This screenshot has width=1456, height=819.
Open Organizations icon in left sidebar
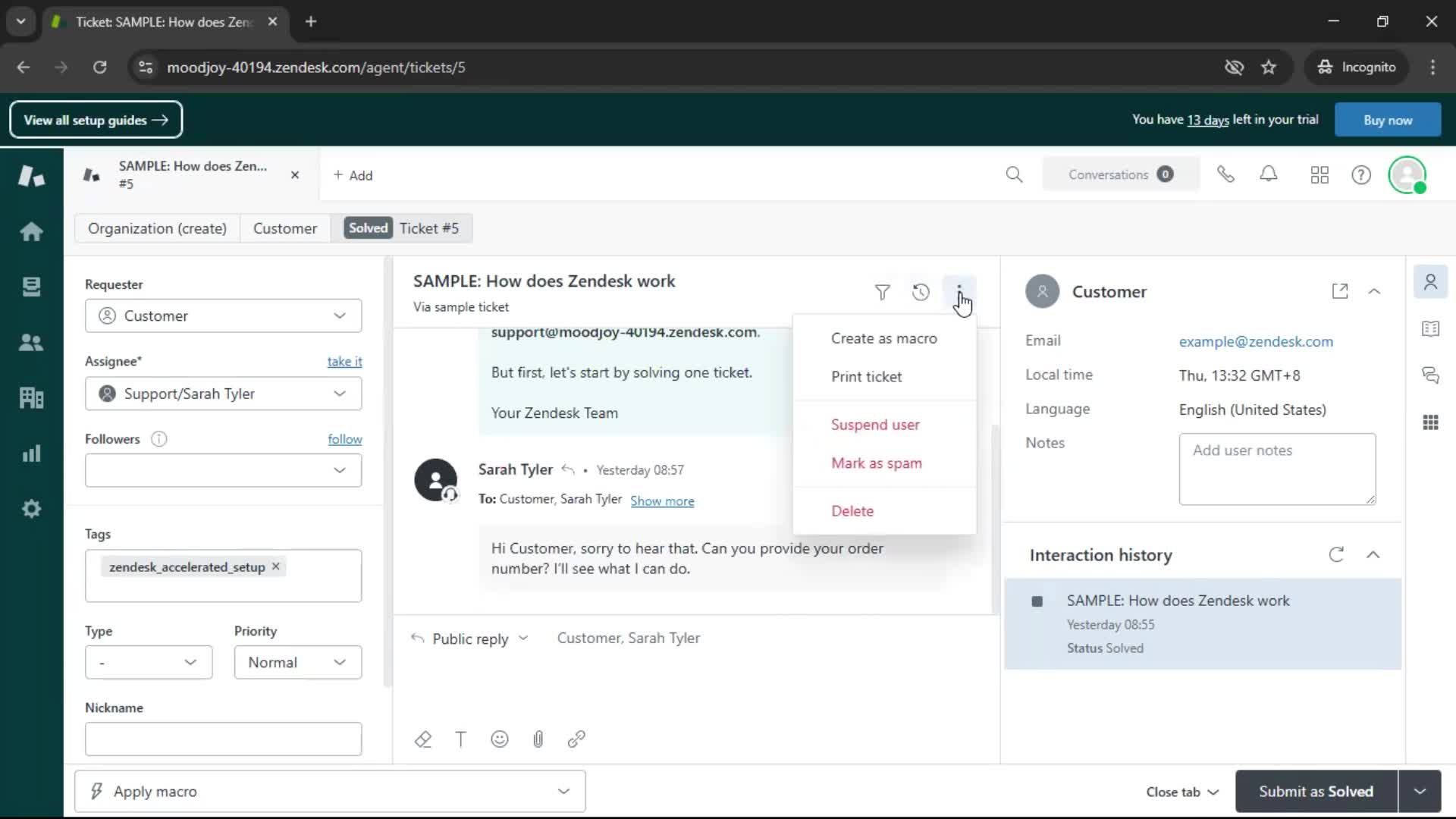[x=31, y=397]
